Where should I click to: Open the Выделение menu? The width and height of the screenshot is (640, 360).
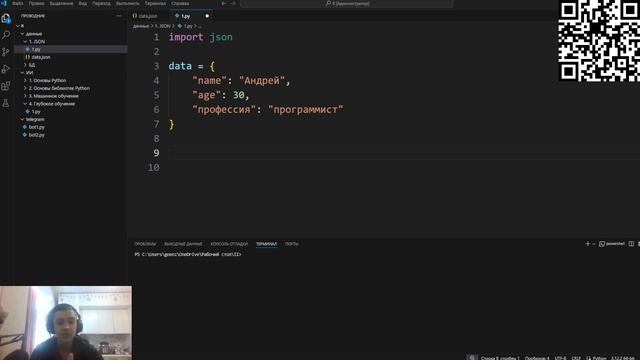[x=61, y=3]
